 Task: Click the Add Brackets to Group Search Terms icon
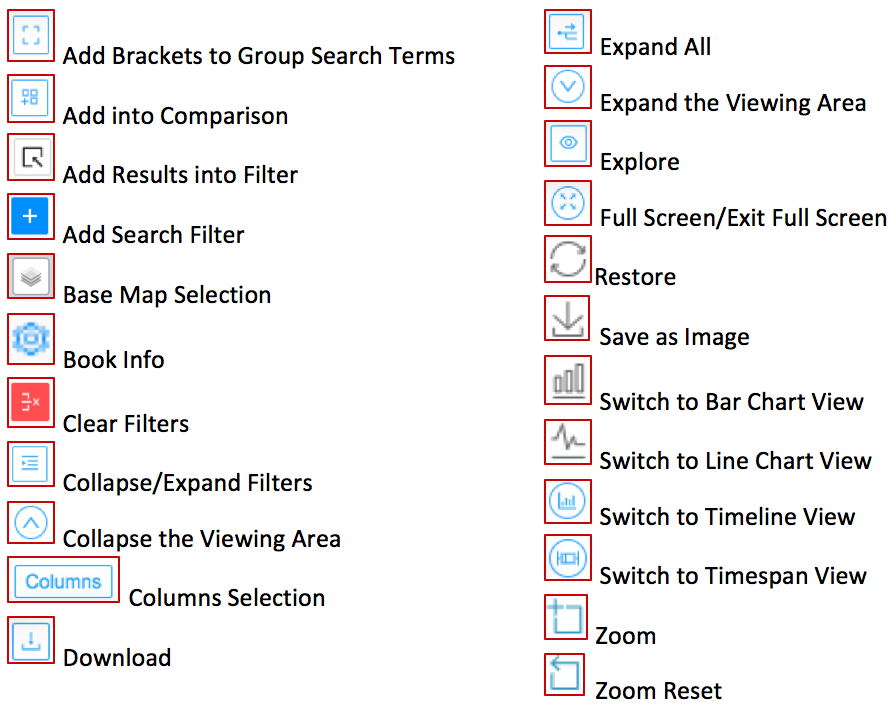(31, 35)
